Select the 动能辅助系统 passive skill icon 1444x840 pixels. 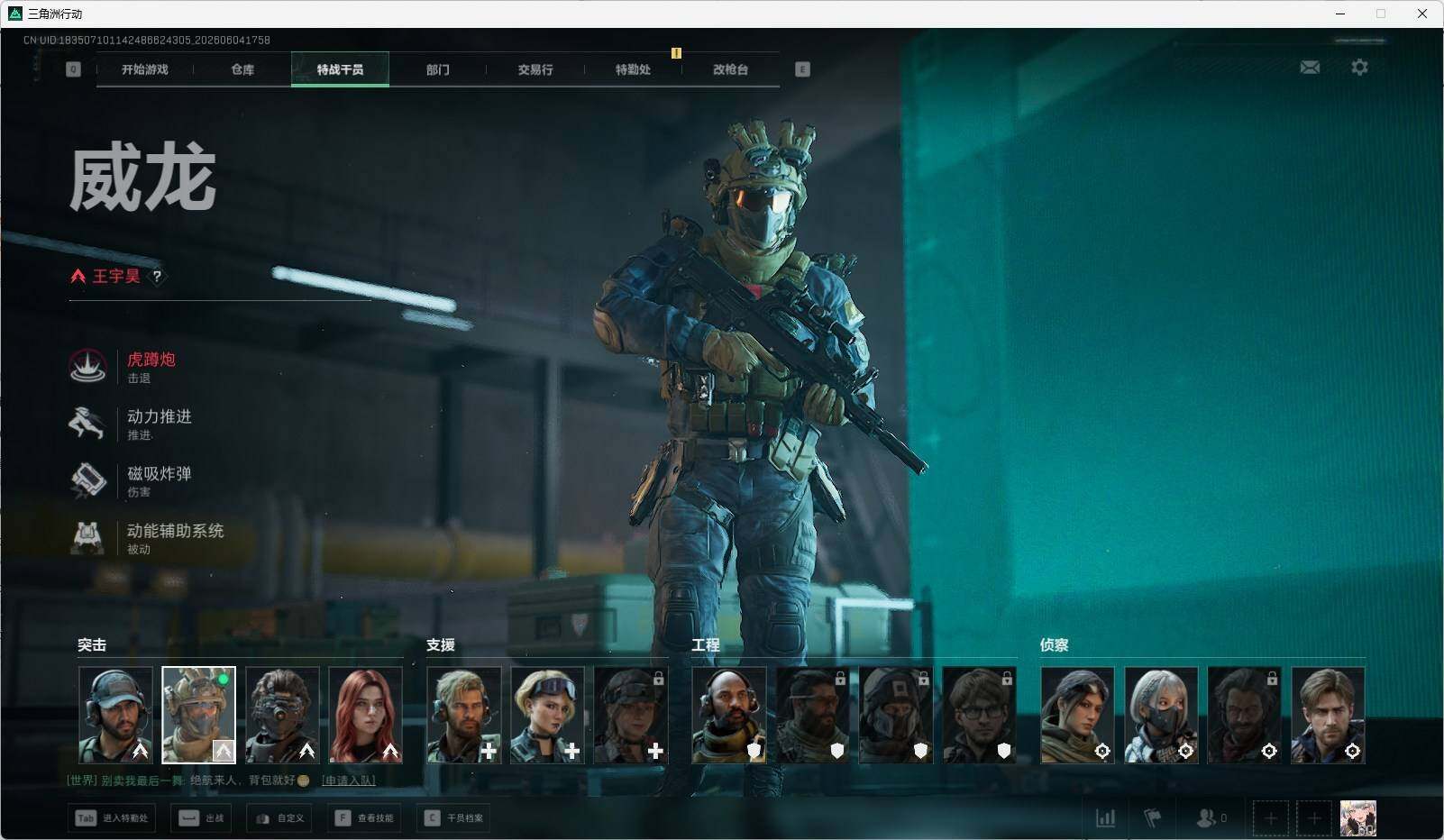(87, 537)
